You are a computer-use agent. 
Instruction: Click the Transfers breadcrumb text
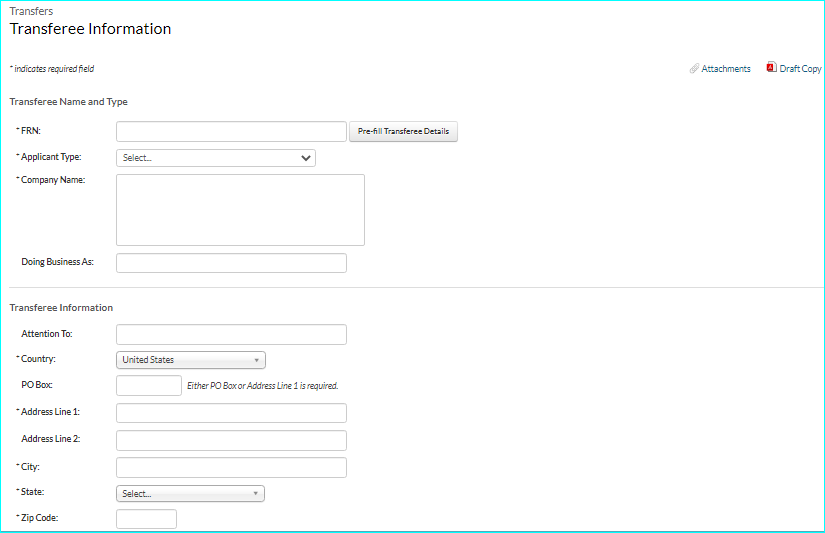[x=31, y=11]
